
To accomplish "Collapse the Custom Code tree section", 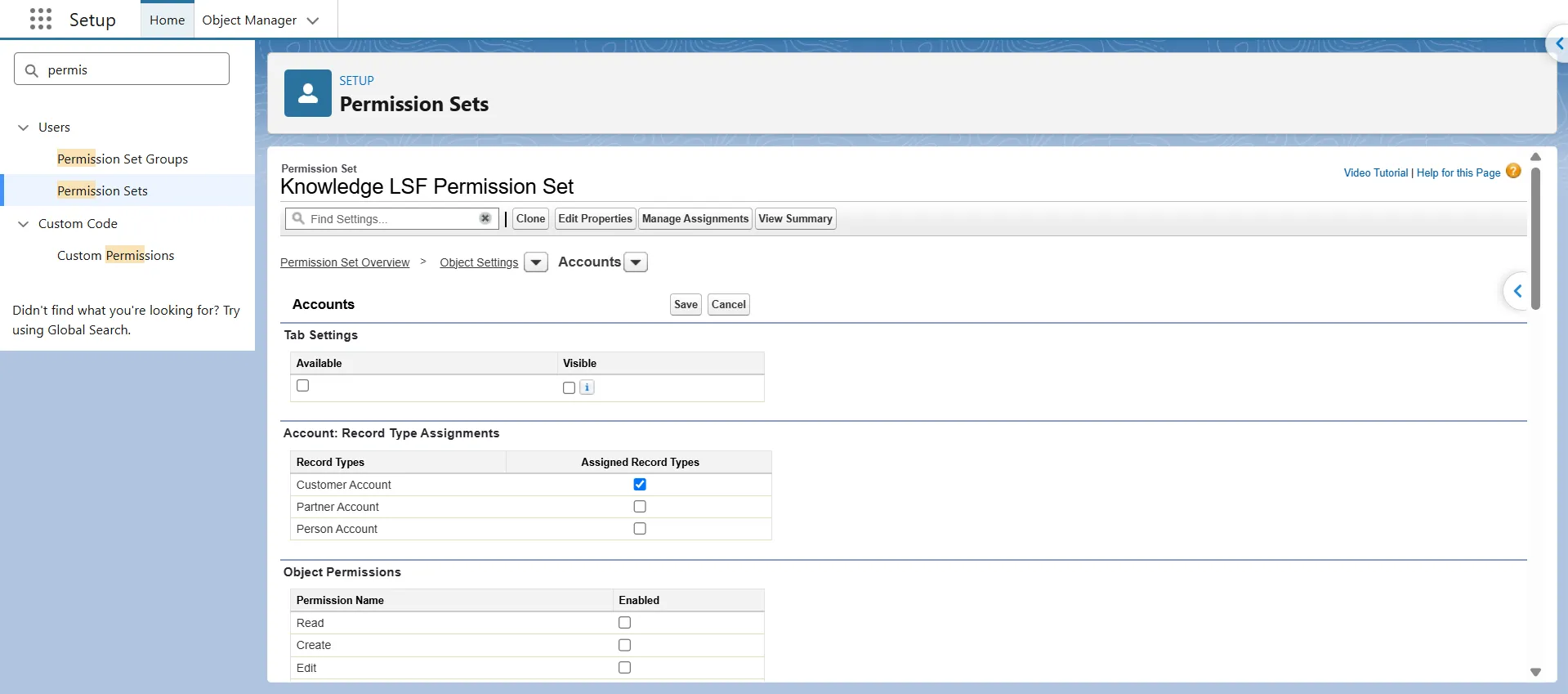I will 23,224.
